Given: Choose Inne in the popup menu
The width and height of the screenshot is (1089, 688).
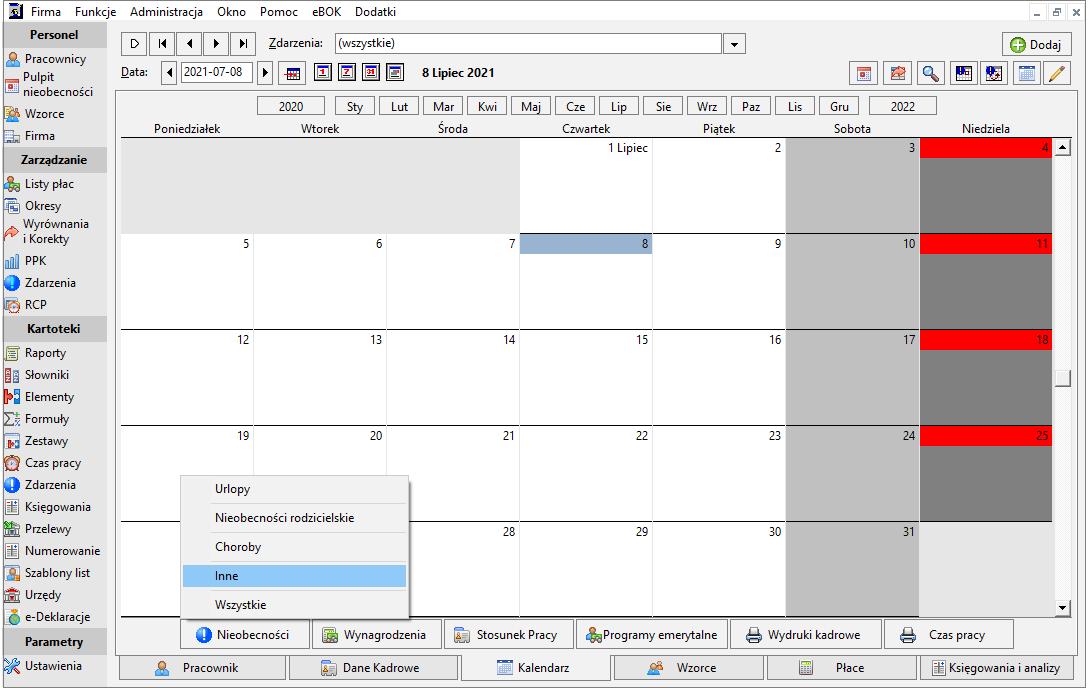Looking at the screenshot, I should point(294,576).
